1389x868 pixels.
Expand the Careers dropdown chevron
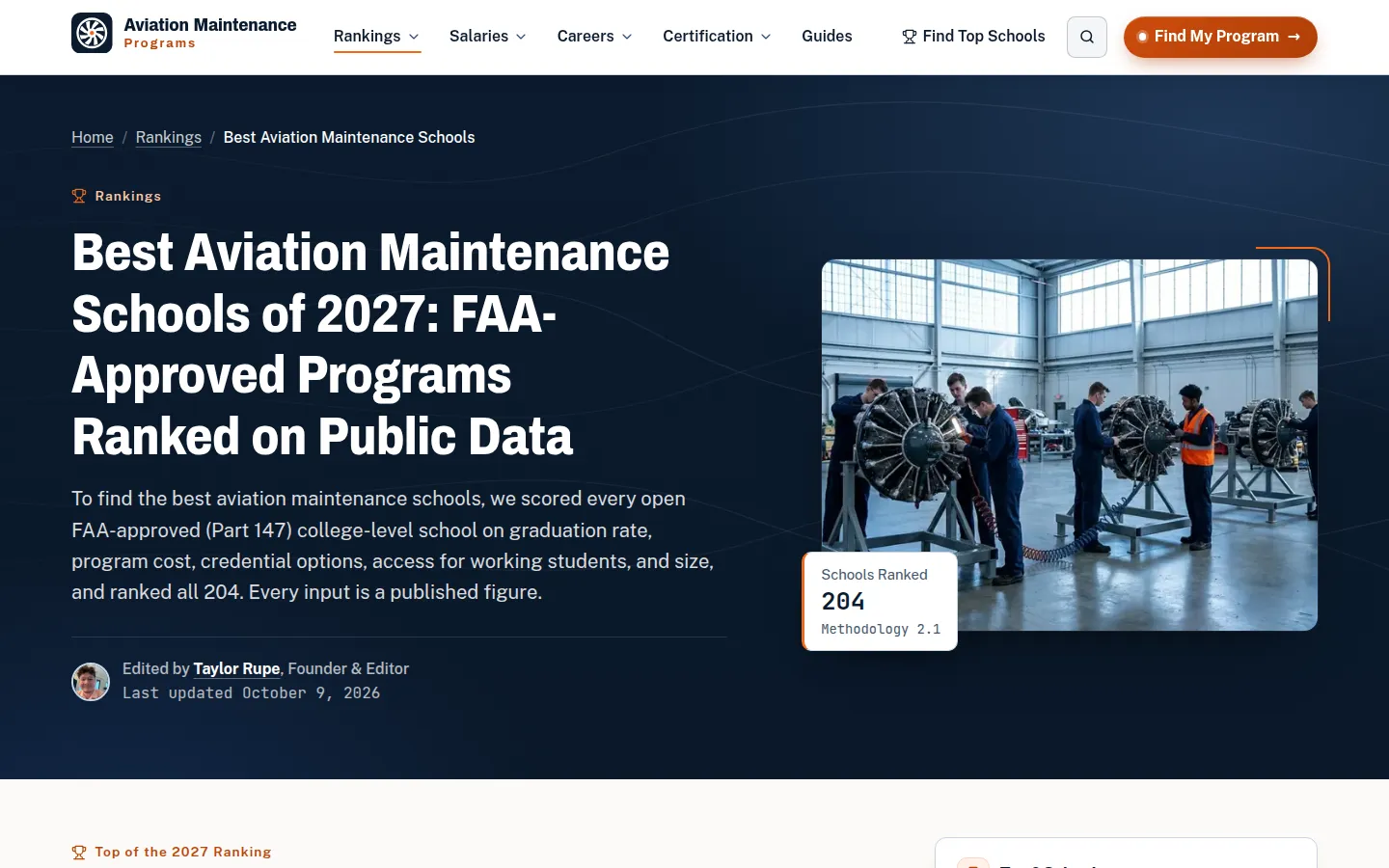(627, 37)
